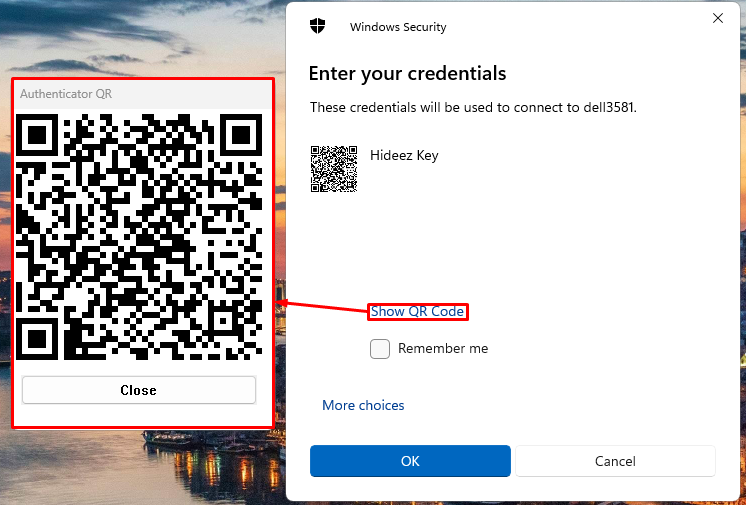Click the Windows Security shield icon
Image resolution: width=746 pixels, height=505 pixels.
pyautogui.click(x=318, y=26)
